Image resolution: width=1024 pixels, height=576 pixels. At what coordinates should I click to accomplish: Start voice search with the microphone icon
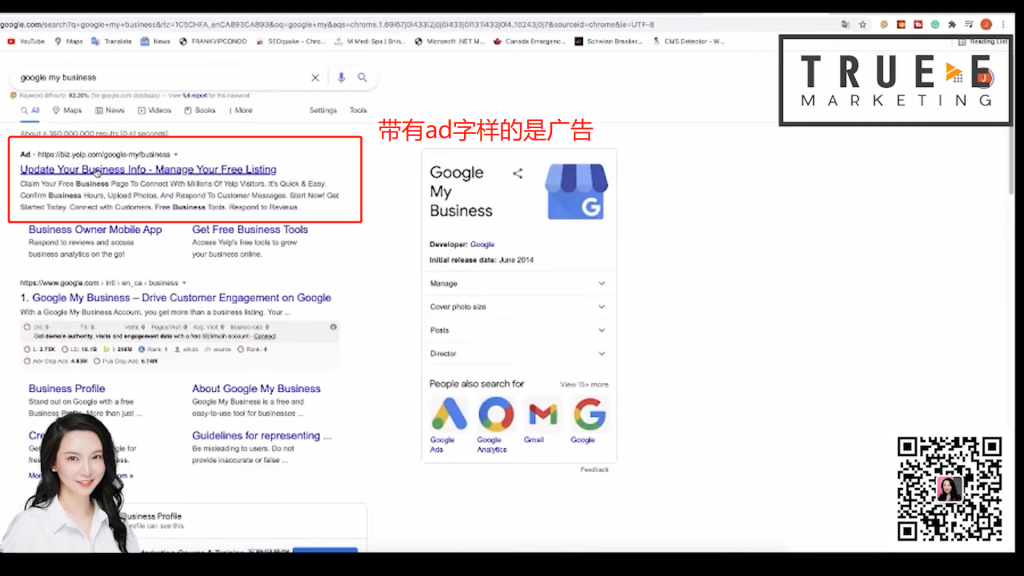[x=341, y=78]
